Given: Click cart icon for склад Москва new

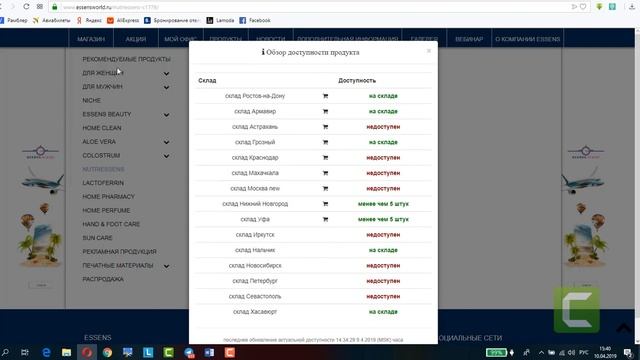Looking at the screenshot, I should tap(325, 189).
